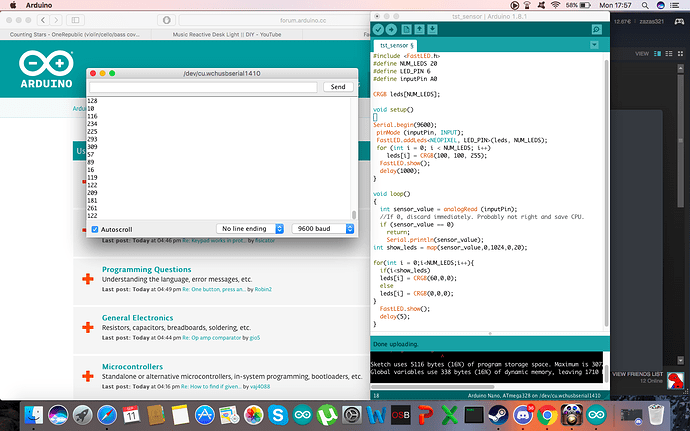Open the Programming Questions forum
The width and height of the screenshot is (690, 431).
pyautogui.click(x=147, y=269)
